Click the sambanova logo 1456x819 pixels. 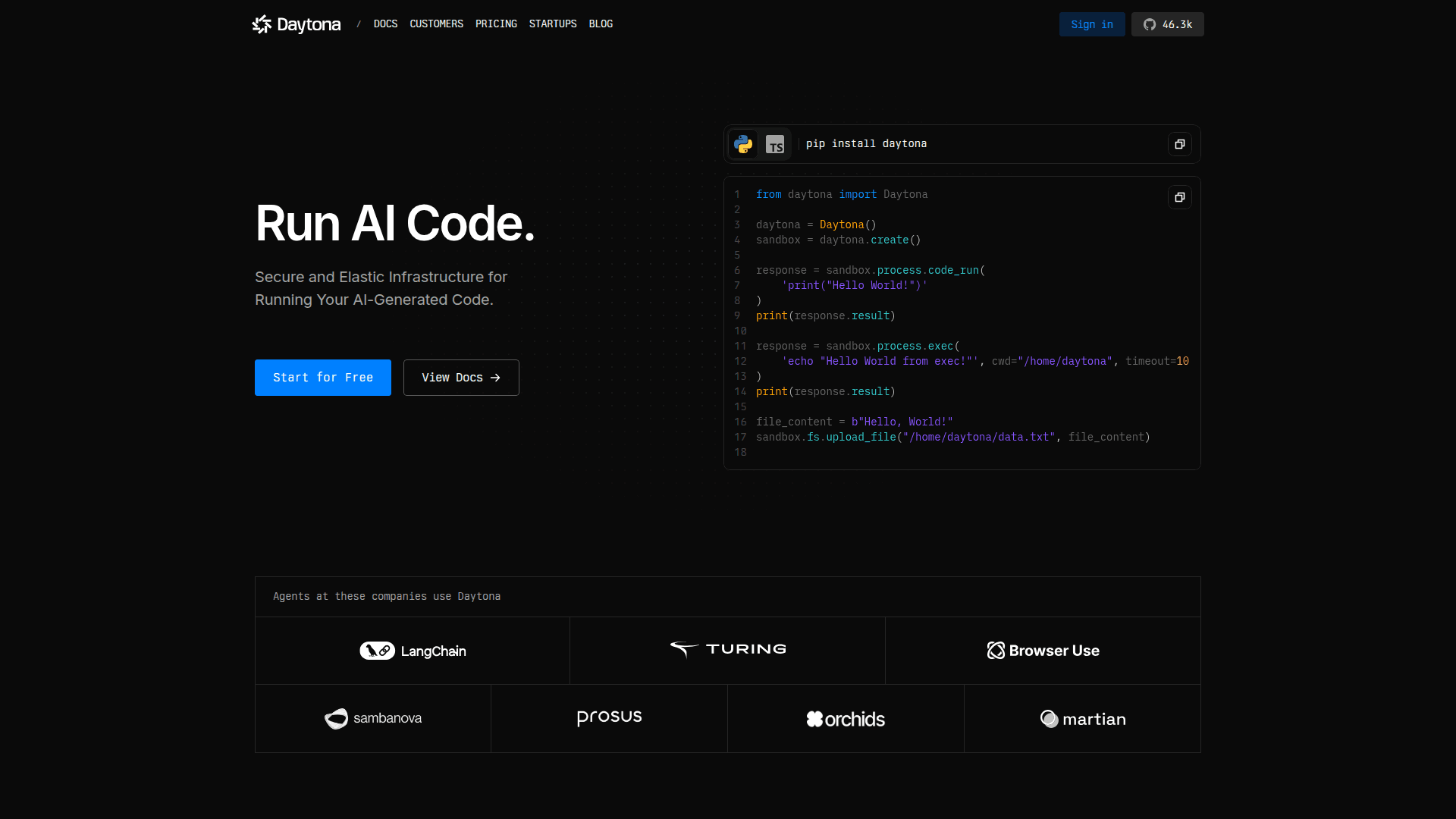tap(373, 718)
